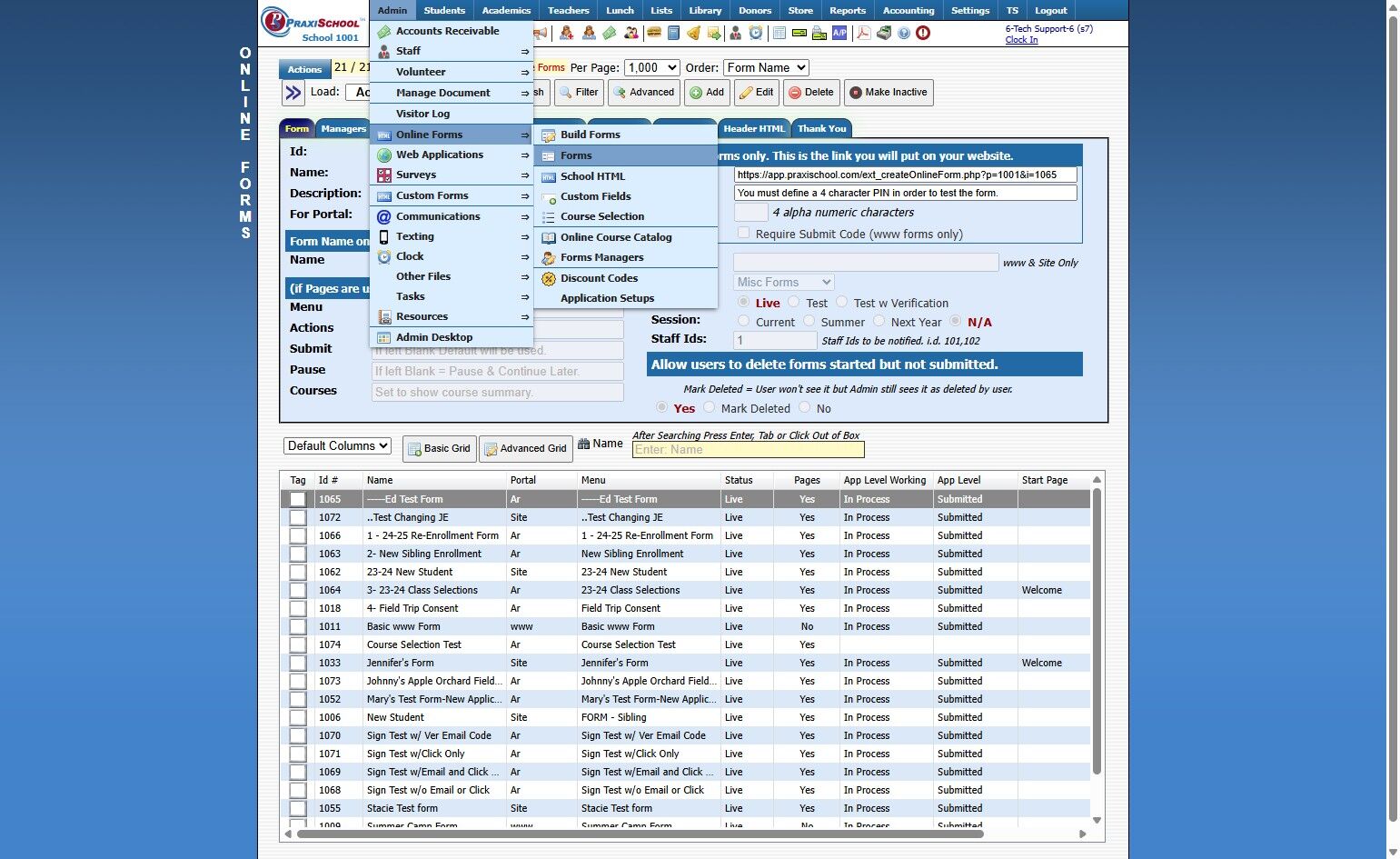This screenshot has height=859, width=1400.
Task: Click the Name search input box
Action: pyautogui.click(x=748, y=449)
